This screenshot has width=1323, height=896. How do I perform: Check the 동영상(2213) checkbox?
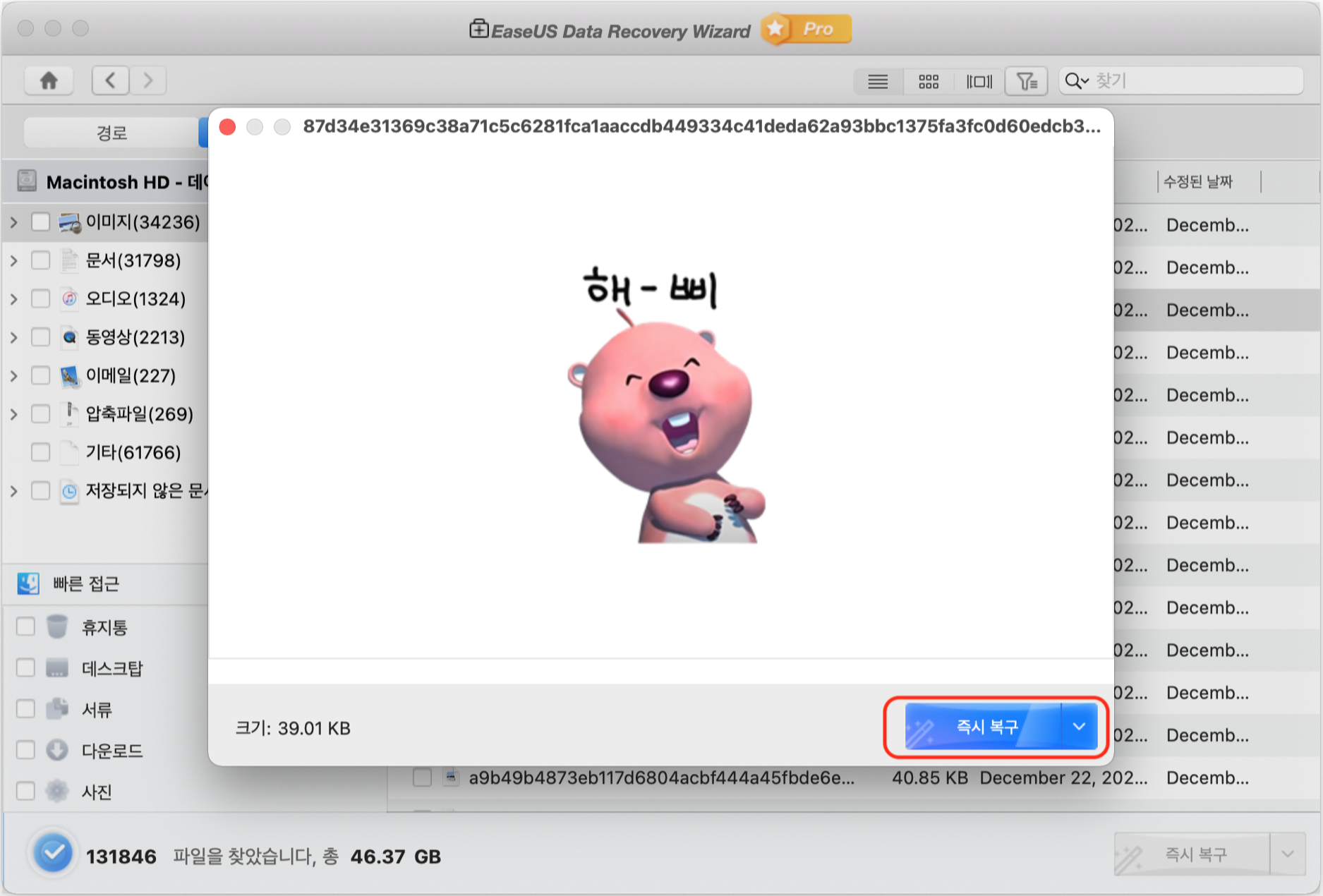(x=41, y=337)
